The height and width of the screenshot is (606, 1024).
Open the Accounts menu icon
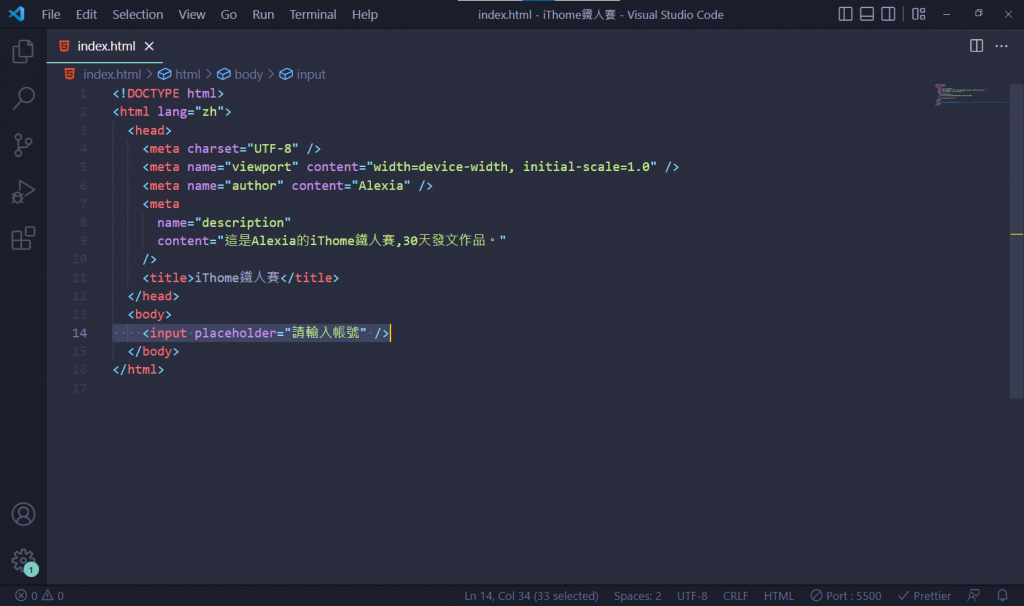point(23,515)
